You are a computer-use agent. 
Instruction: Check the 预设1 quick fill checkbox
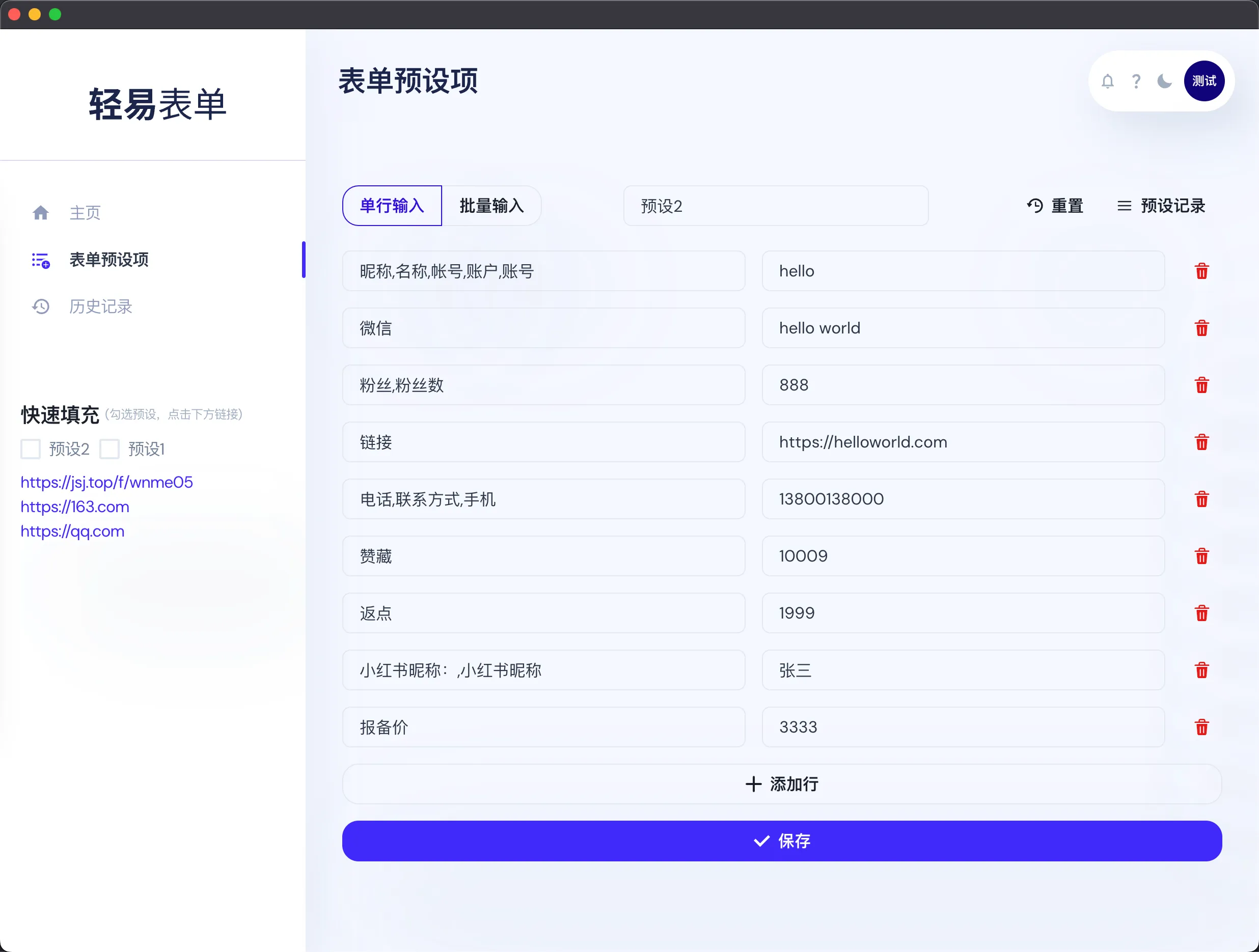(x=110, y=449)
